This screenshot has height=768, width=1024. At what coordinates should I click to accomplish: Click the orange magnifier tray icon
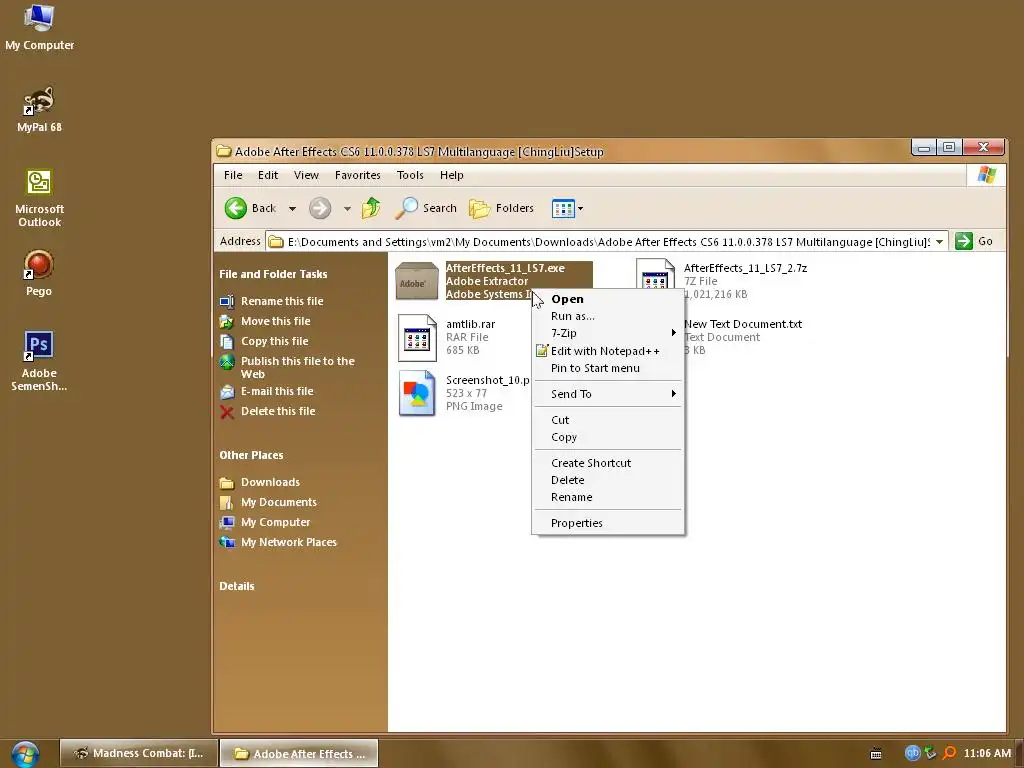point(949,753)
